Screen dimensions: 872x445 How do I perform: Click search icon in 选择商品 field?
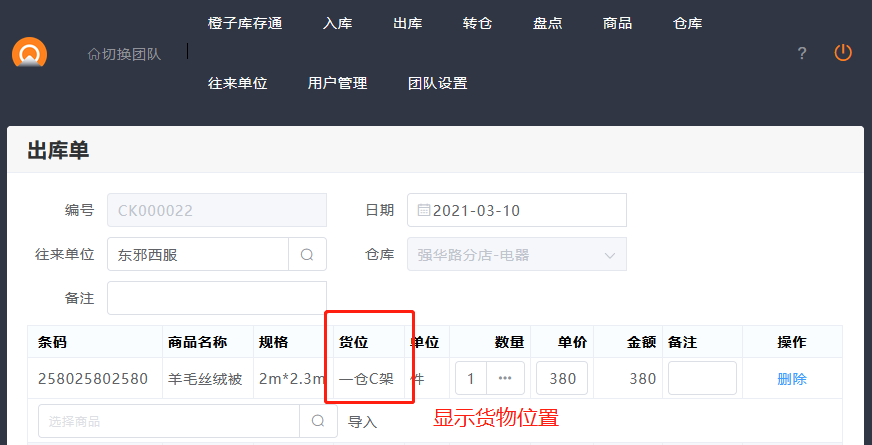coord(318,421)
